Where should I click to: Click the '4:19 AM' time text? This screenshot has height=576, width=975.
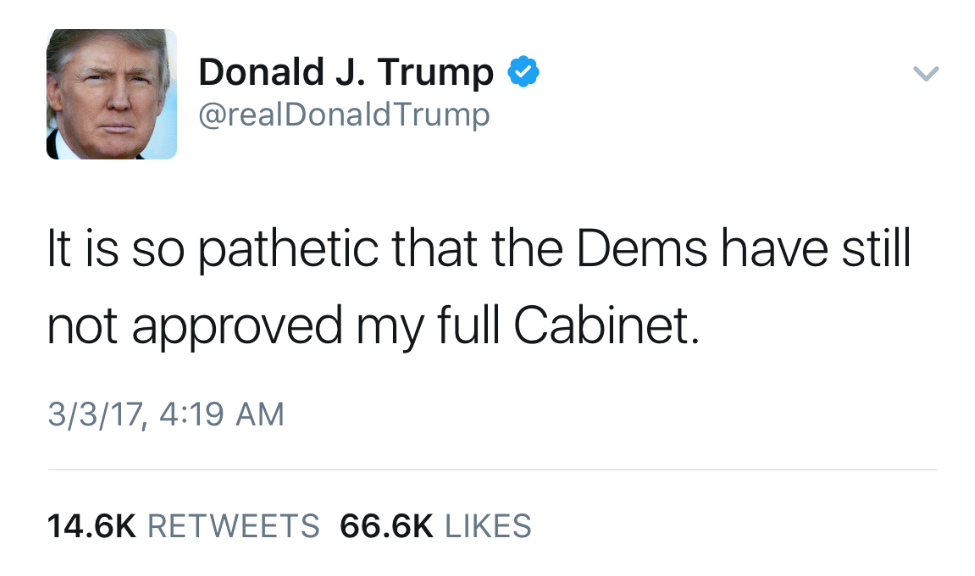(222, 414)
